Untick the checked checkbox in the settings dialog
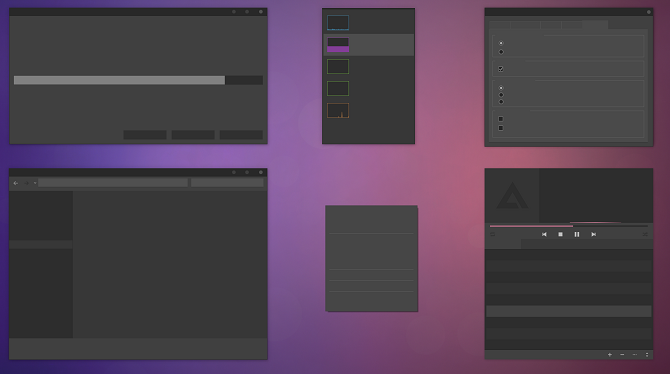This screenshot has width=670, height=374. pos(501,69)
